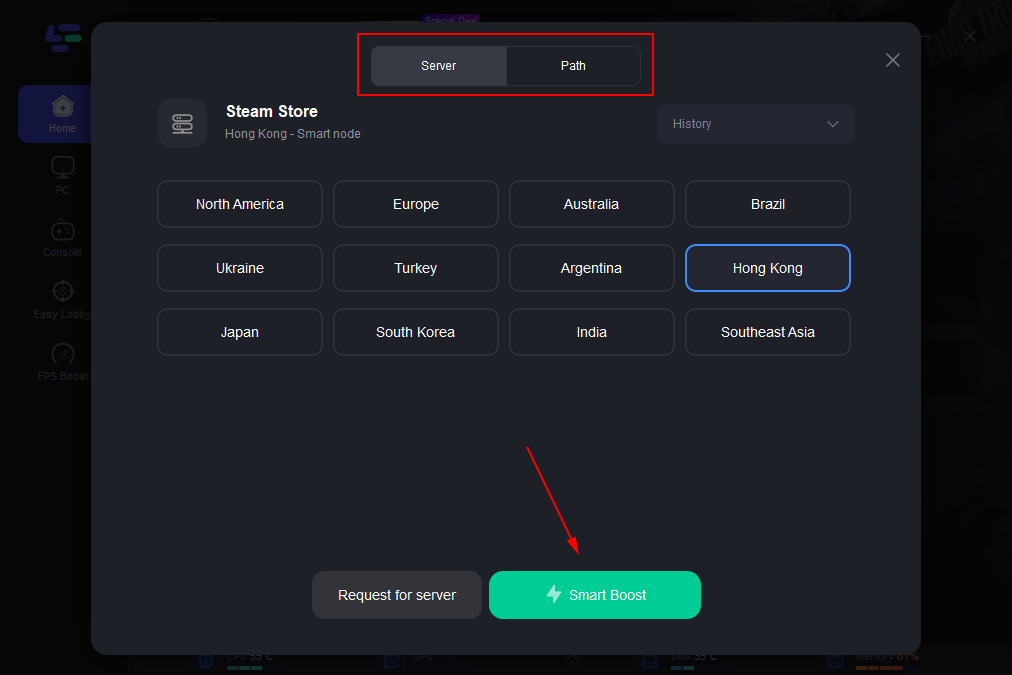Open Console section in background sidebar
Viewport: 1012px width, 675px height.
[62, 239]
